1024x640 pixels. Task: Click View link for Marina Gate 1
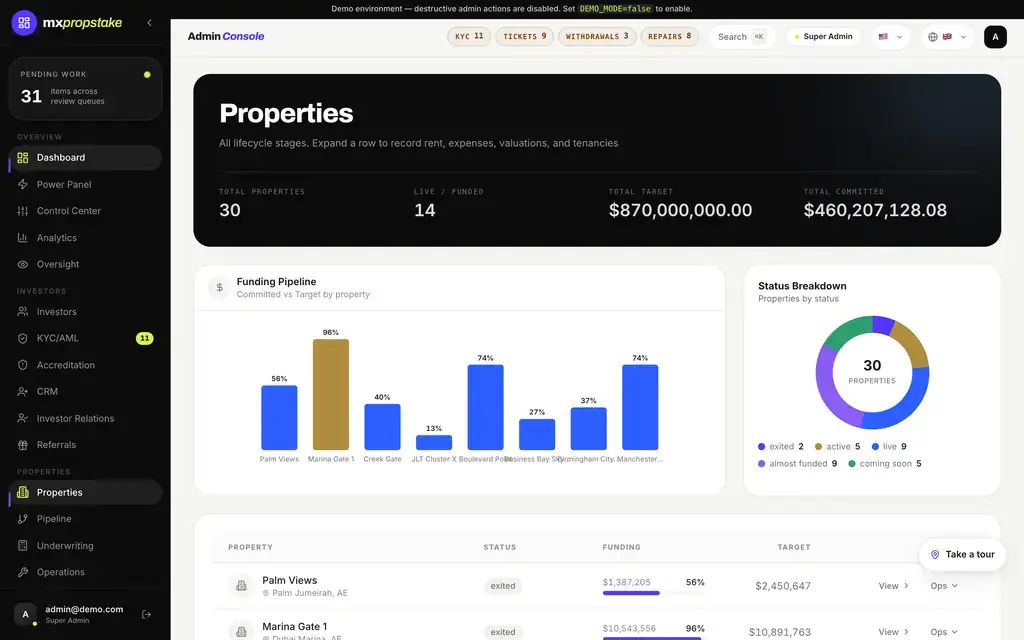(893, 632)
